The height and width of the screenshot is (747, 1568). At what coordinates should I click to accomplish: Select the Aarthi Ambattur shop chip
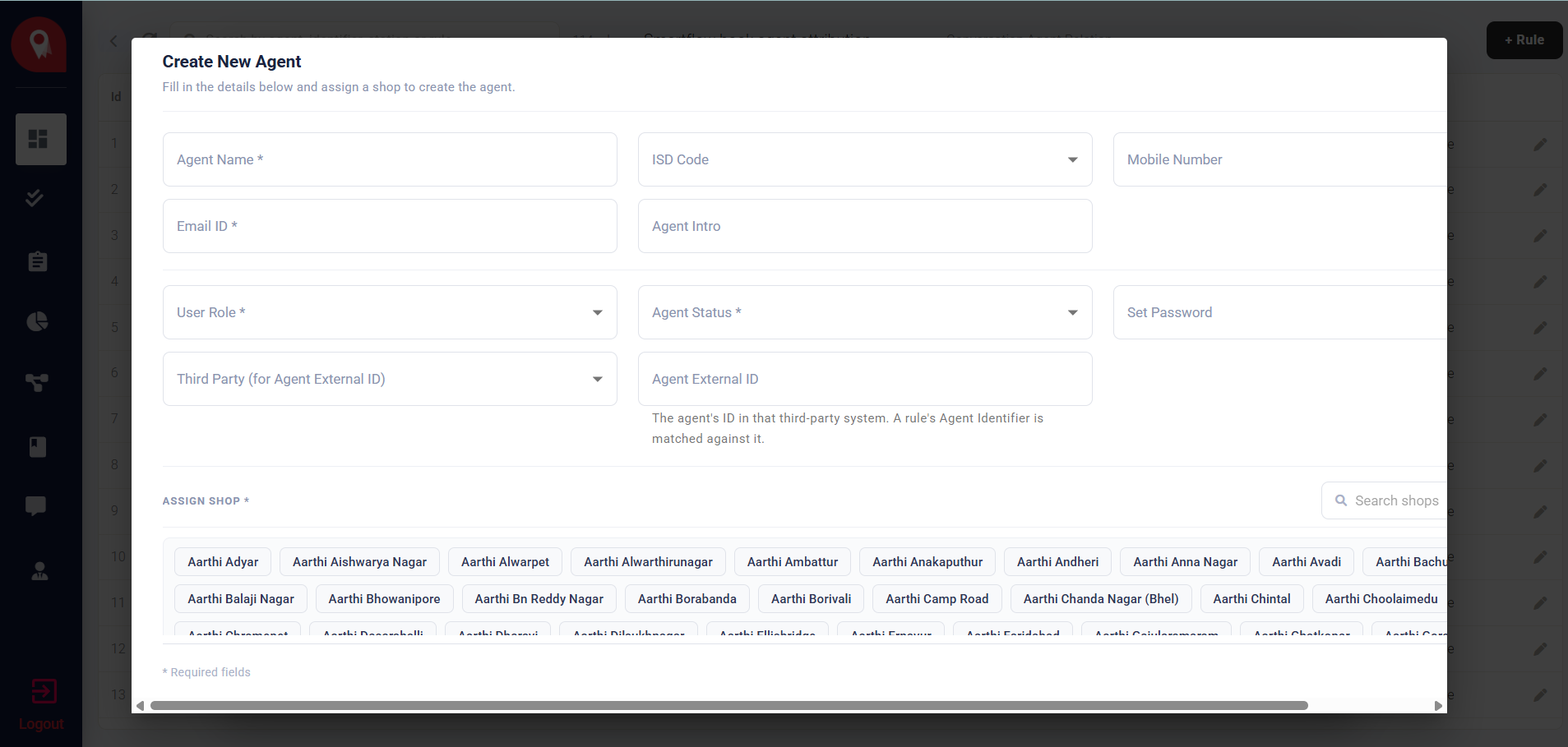[793, 562]
